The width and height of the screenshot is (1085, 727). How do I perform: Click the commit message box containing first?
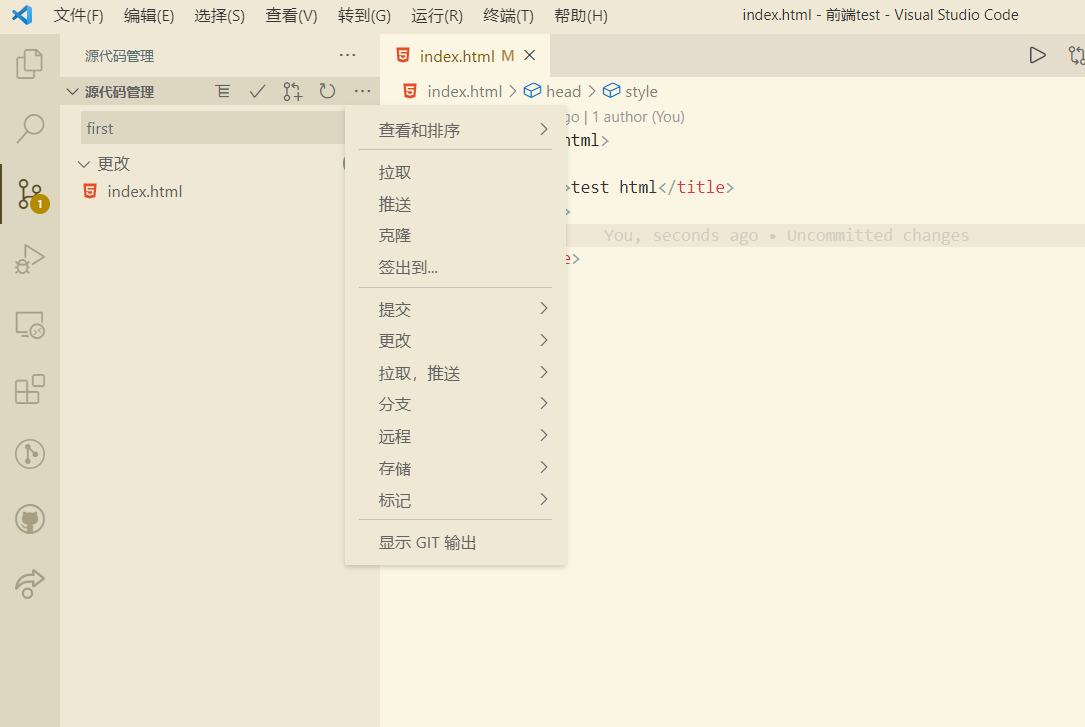(x=212, y=128)
